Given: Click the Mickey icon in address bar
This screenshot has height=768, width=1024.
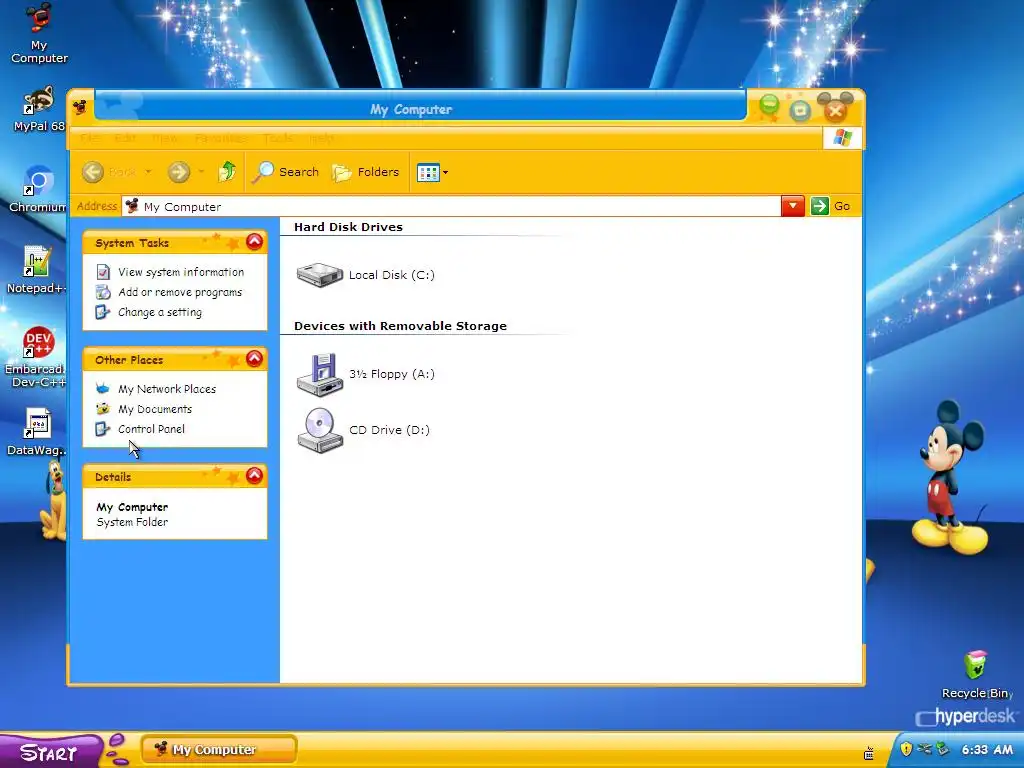Looking at the screenshot, I should click(x=132, y=206).
